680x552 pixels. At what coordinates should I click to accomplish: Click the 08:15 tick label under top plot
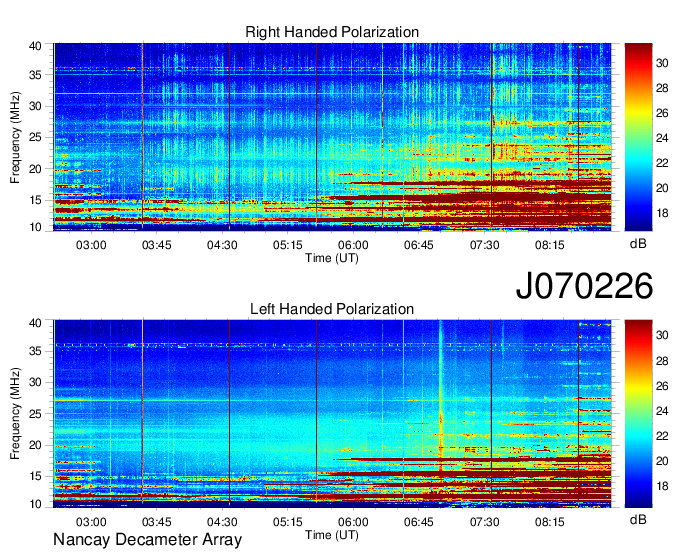(x=549, y=245)
